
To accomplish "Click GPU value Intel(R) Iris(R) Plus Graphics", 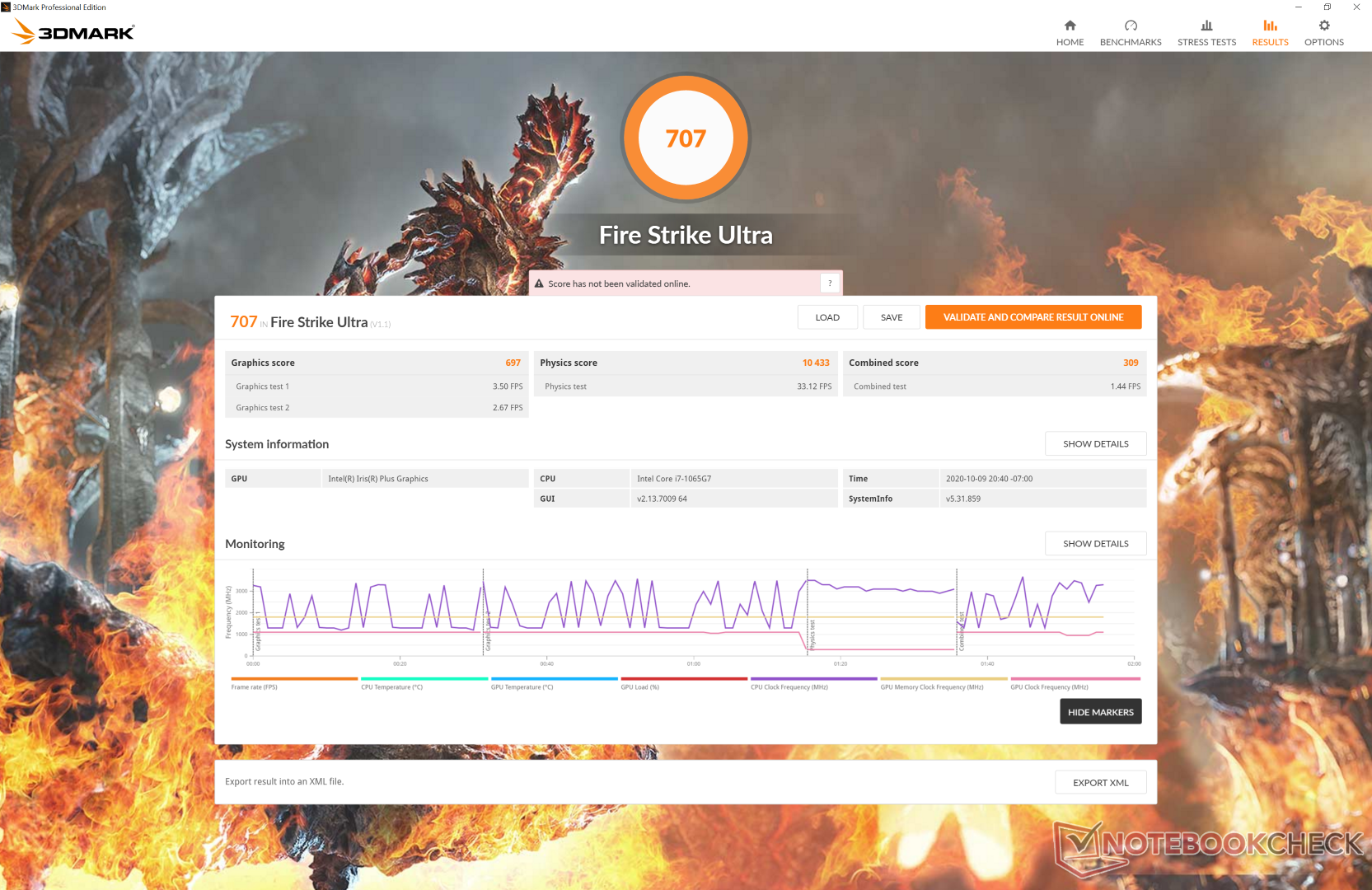I will point(378,479).
